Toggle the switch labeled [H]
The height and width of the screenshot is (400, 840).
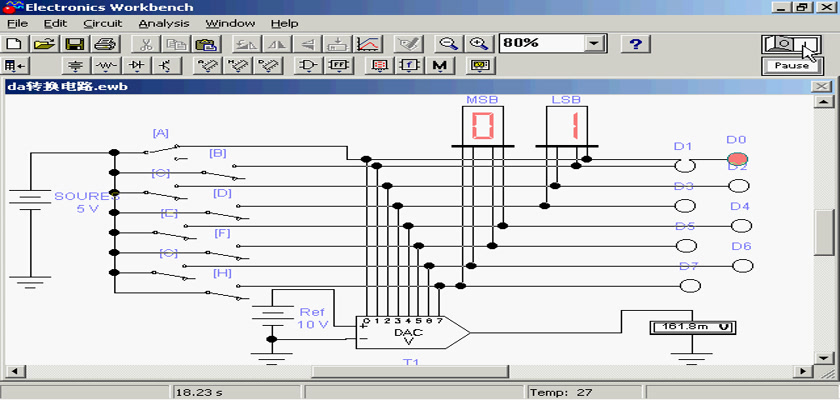227,293
